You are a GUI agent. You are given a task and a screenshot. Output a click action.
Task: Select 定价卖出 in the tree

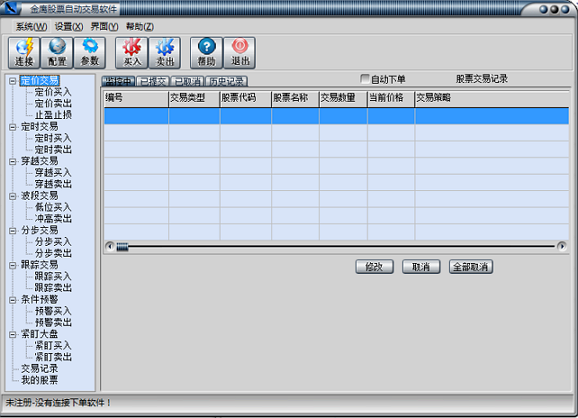(53, 104)
